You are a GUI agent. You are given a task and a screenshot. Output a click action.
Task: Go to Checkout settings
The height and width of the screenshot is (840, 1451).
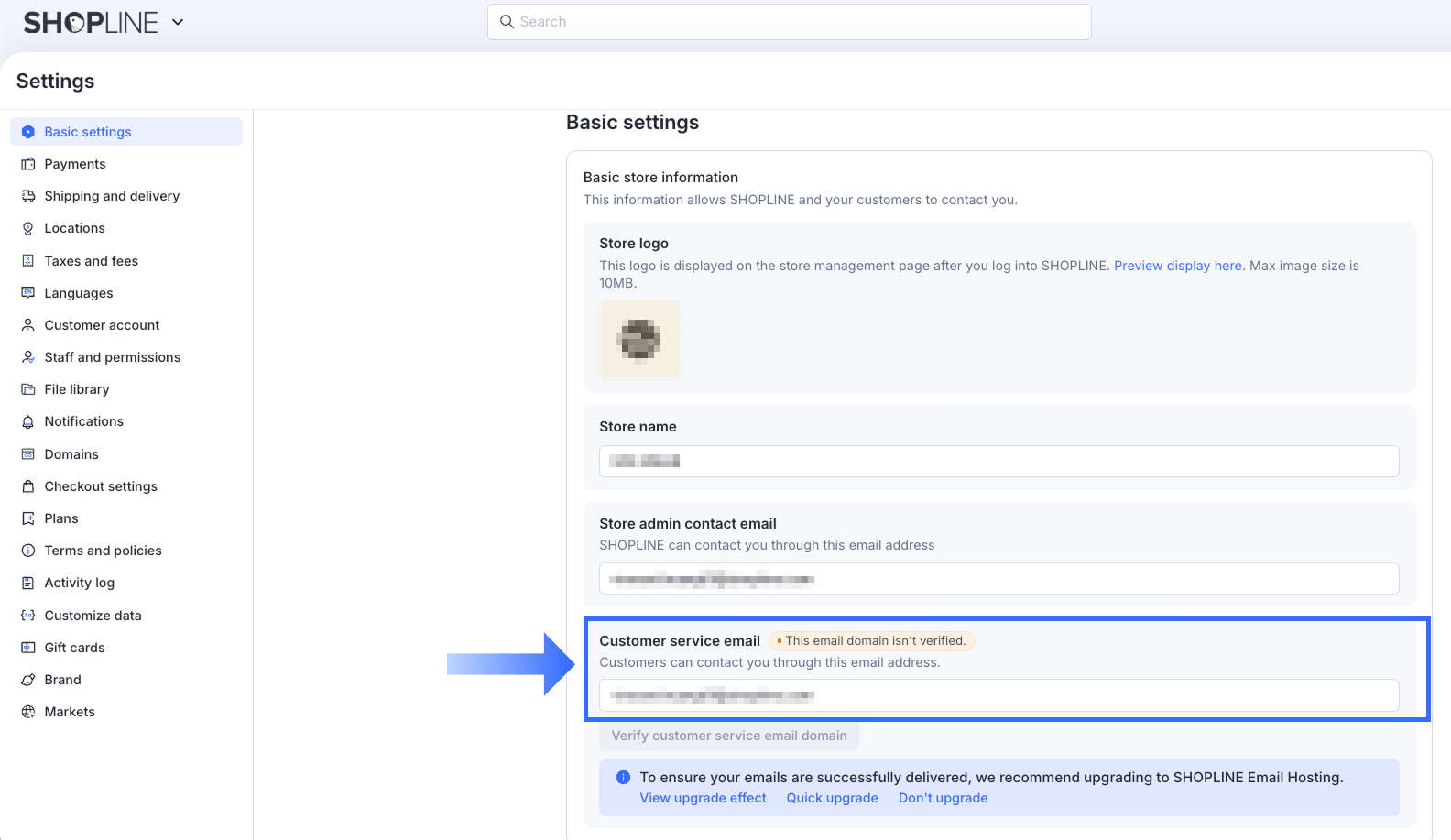pos(101,486)
